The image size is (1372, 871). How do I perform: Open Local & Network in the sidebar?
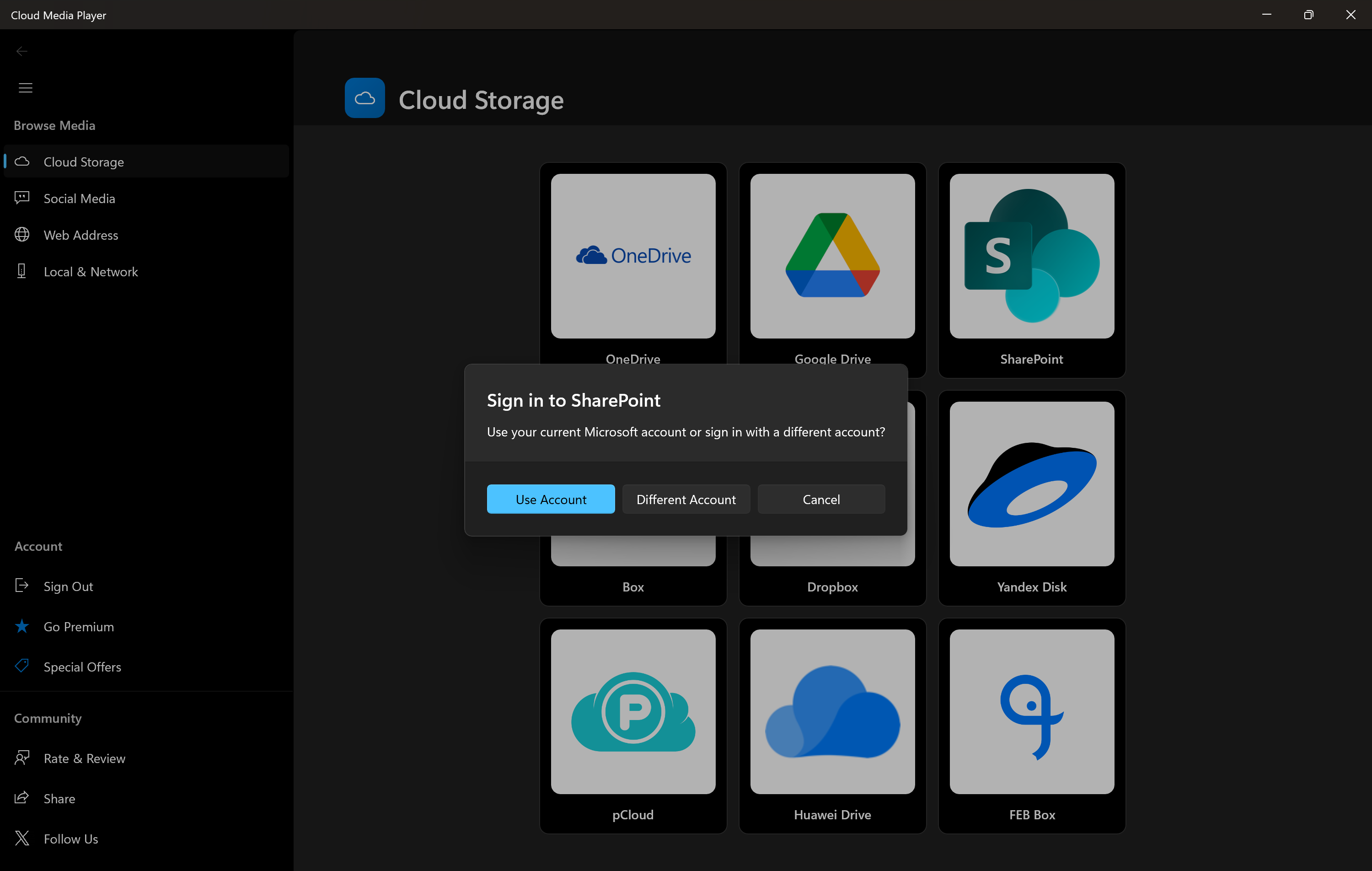(146, 271)
